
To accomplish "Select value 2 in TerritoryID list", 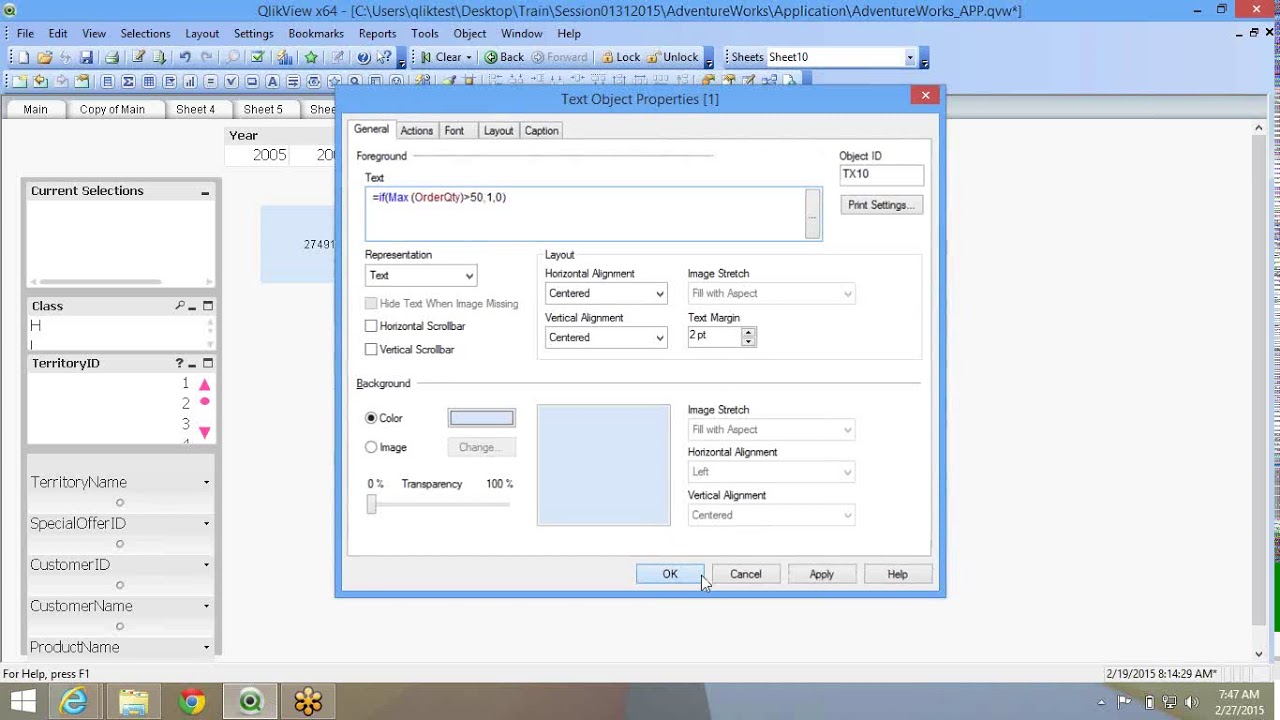I will [x=185, y=404].
